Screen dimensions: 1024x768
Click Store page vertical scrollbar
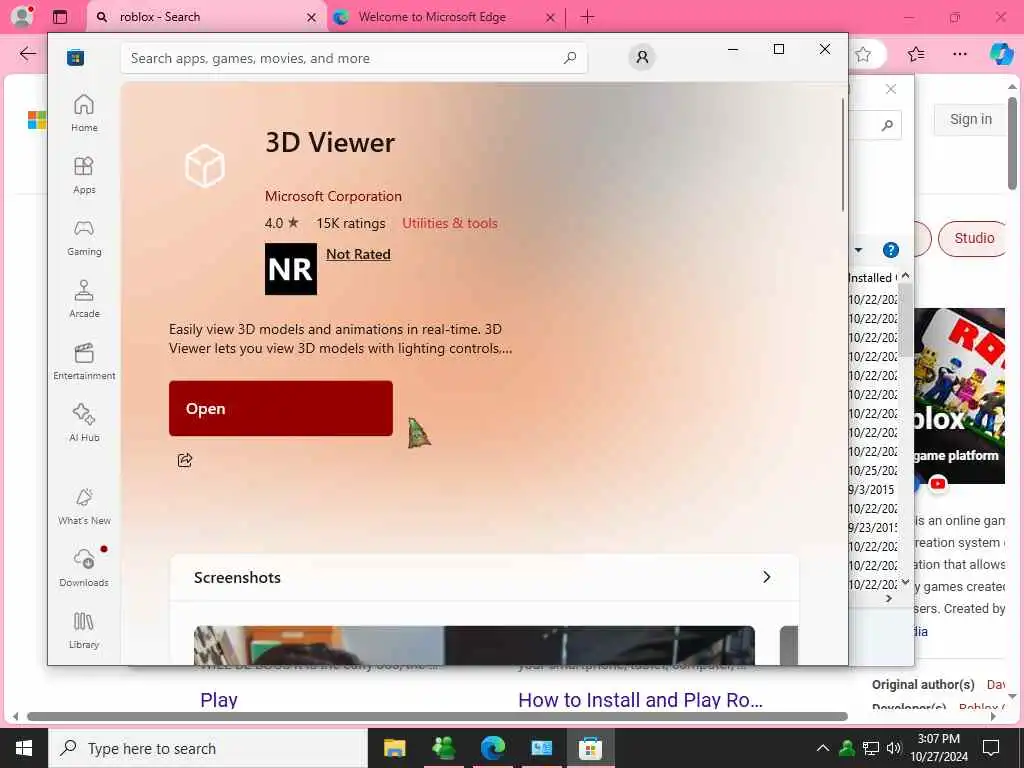tap(843, 155)
